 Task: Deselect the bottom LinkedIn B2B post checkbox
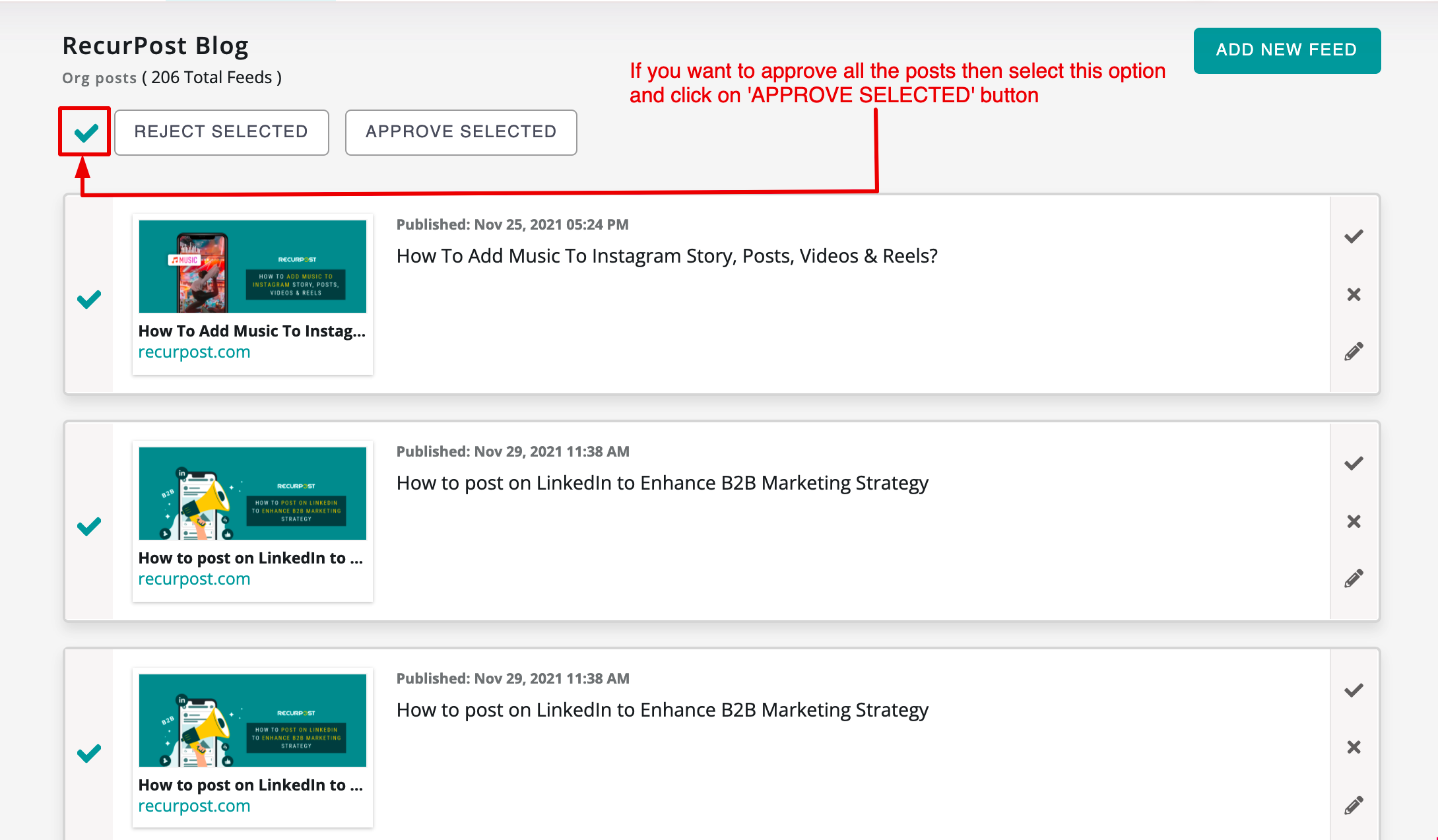click(89, 753)
